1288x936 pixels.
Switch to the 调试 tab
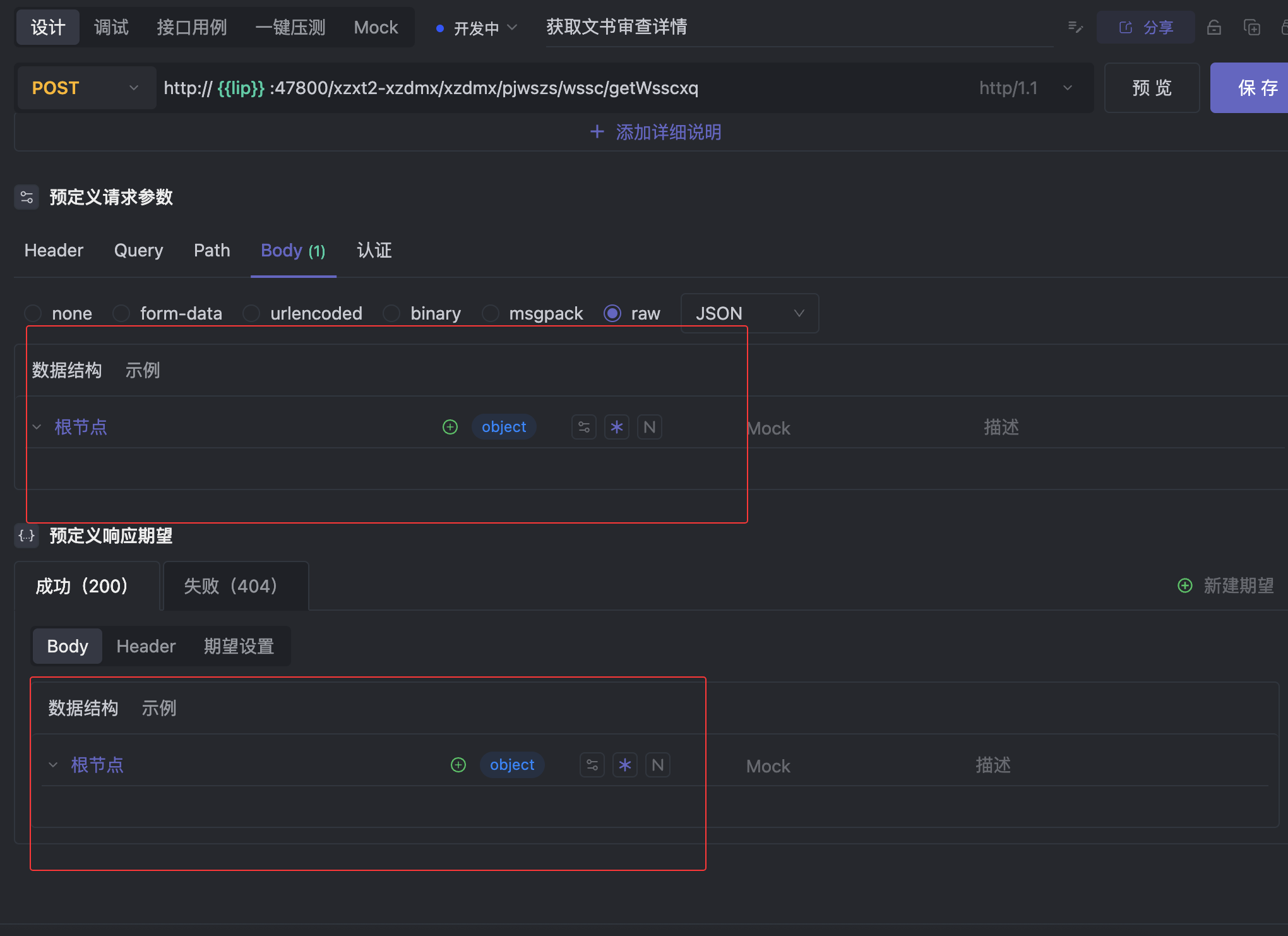point(111,27)
